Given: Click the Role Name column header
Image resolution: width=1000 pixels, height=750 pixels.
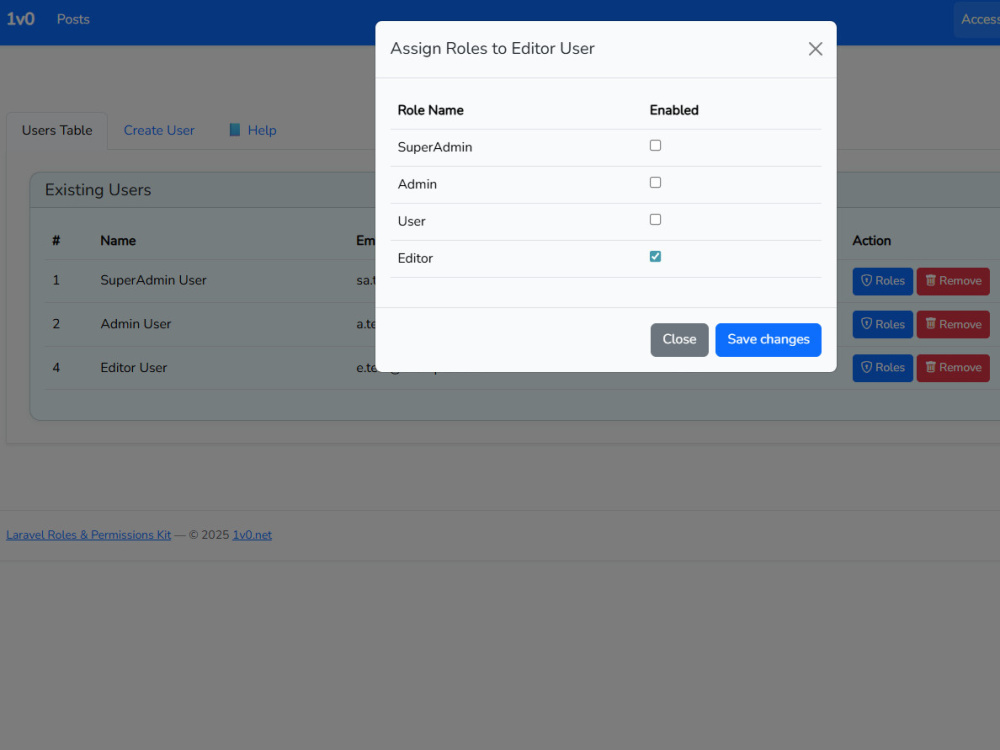Looking at the screenshot, I should click(430, 110).
